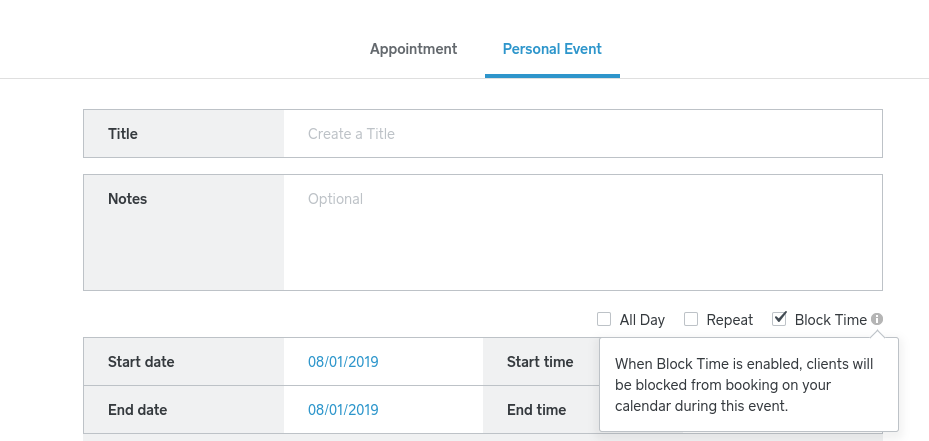Click the Block Time label text

[x=830, y=320]
